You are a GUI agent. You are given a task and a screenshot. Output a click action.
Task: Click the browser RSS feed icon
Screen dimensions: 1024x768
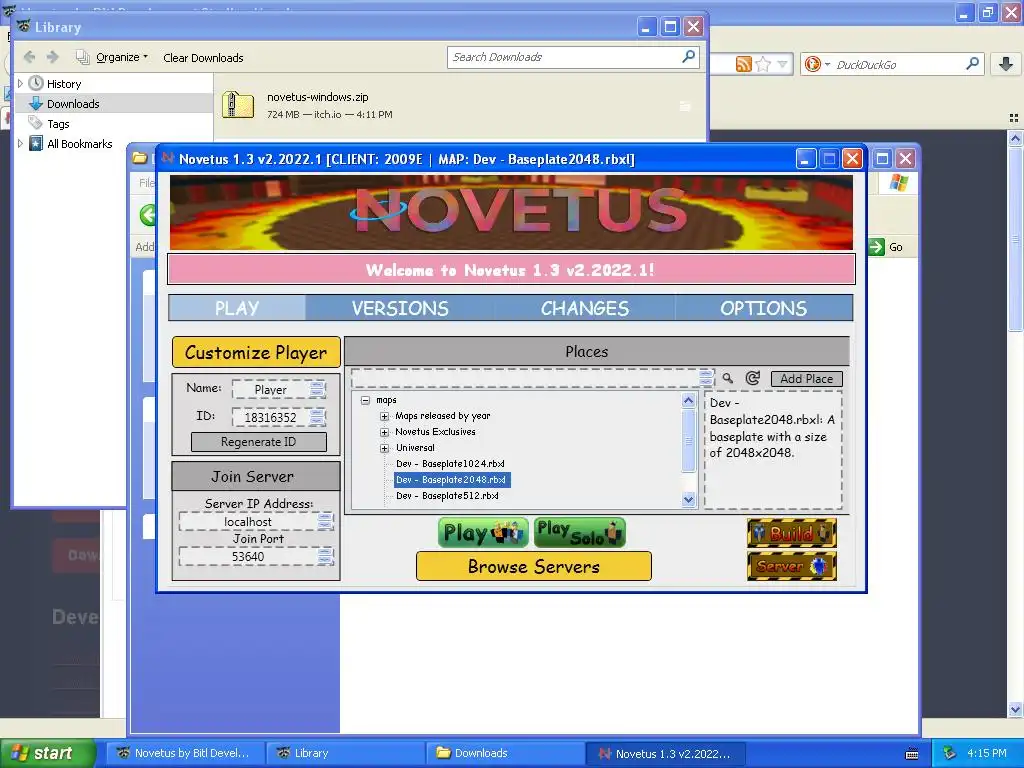(744, 64)
